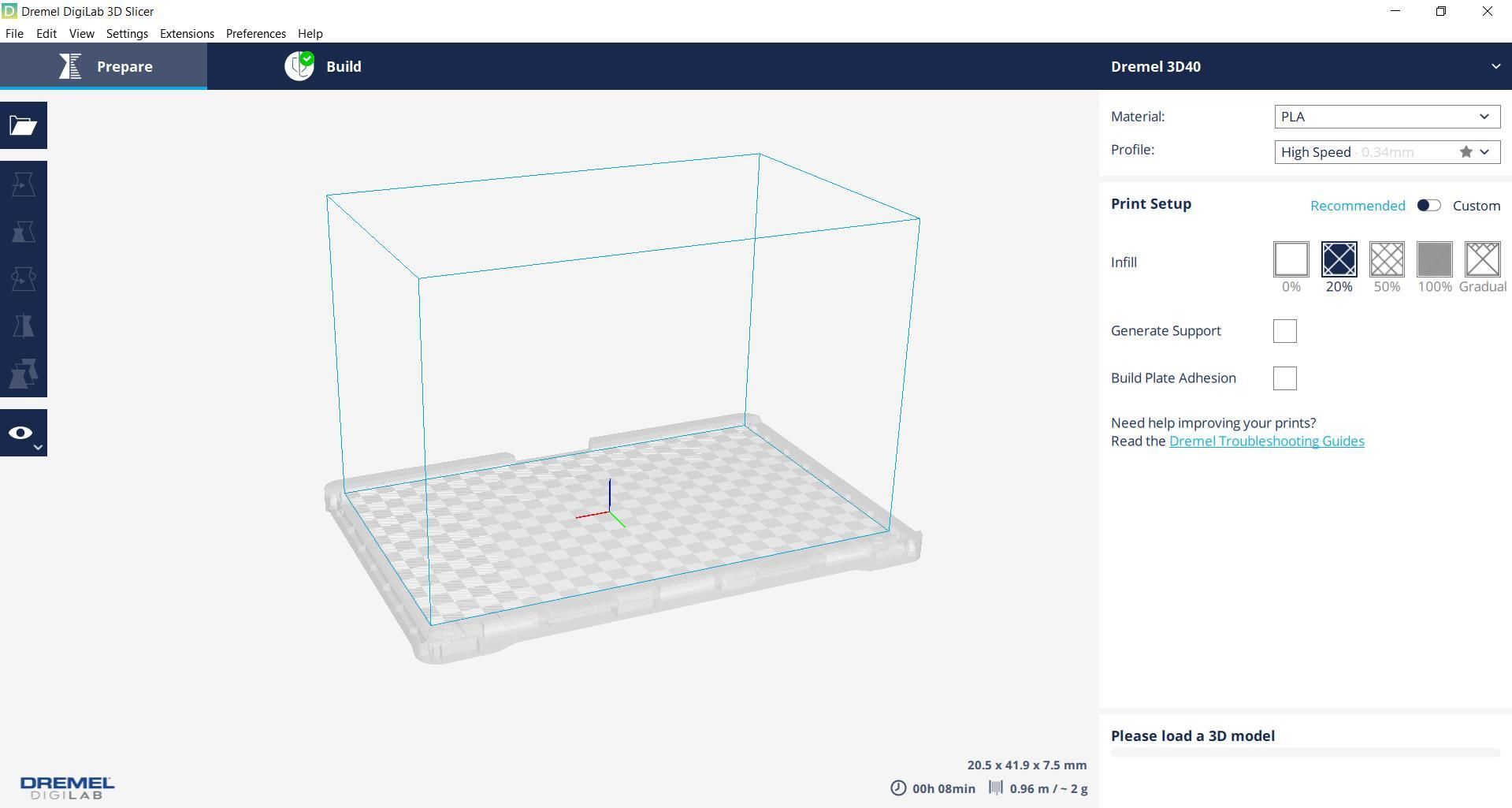Enable the Build Plate Adhesion checkbox
The image size is (1512, 808).
[x=1284, y=378]
